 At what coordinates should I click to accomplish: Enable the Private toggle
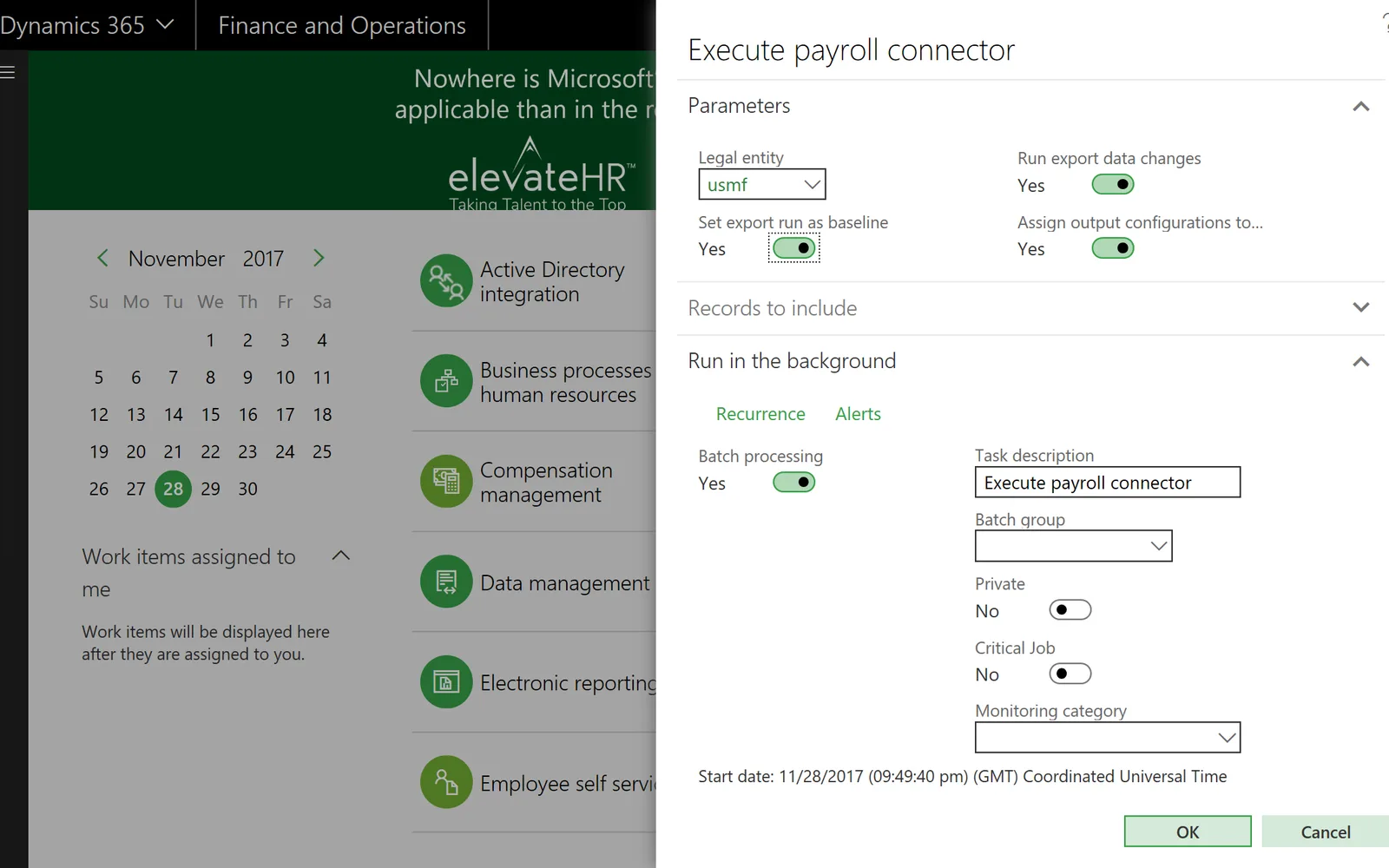pyautogui.click(x=1070, y=610)
